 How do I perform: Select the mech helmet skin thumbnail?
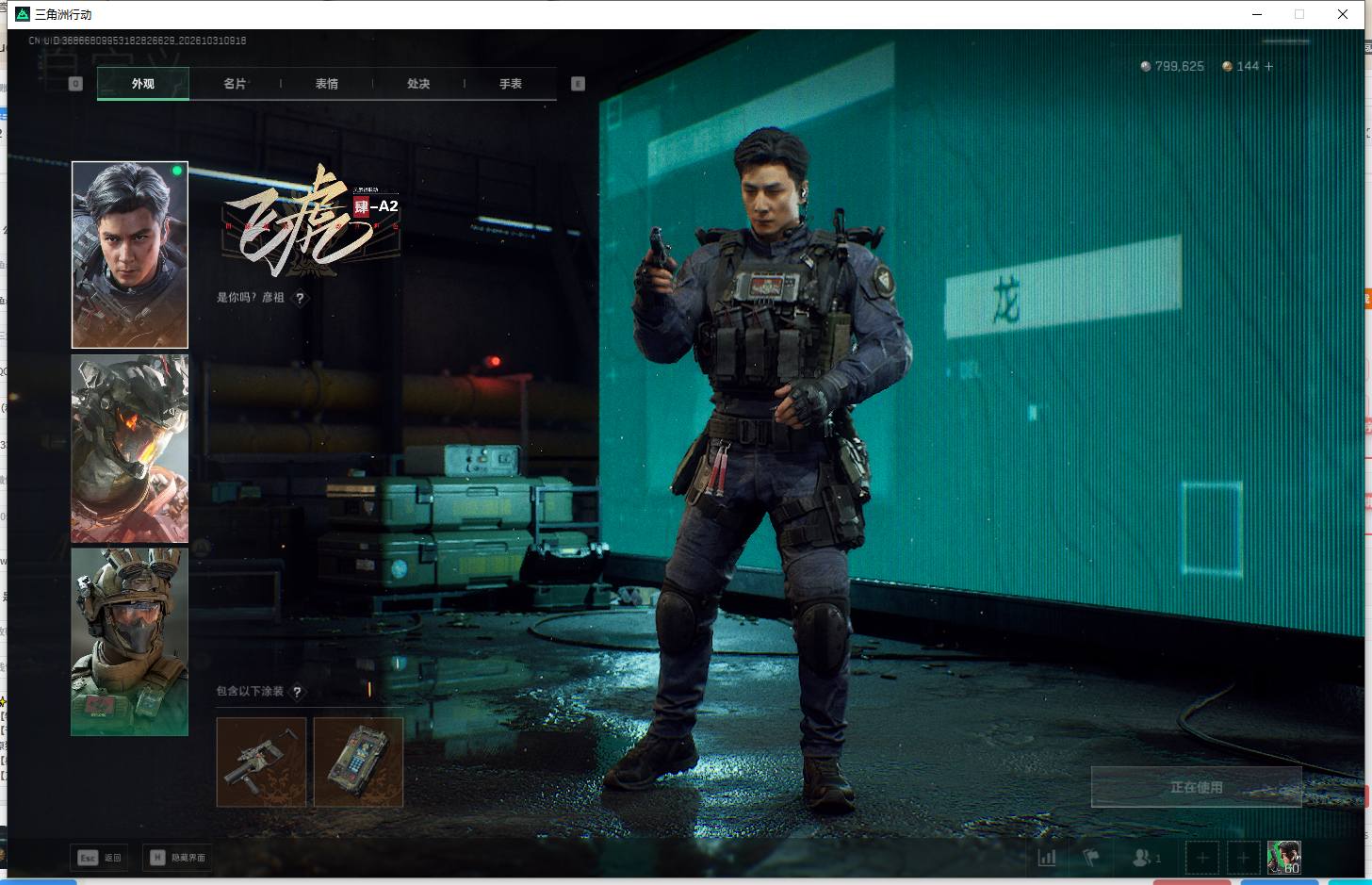pyautogui.click(x=130, y=449)
